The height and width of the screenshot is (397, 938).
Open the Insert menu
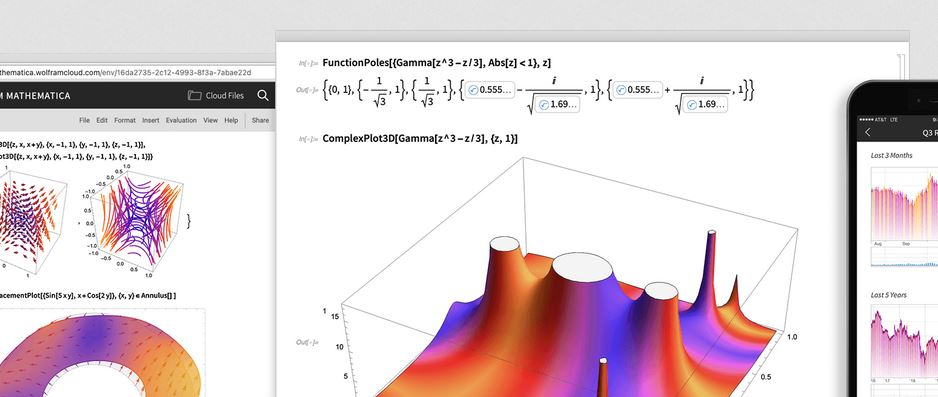(x=151, y=120)
